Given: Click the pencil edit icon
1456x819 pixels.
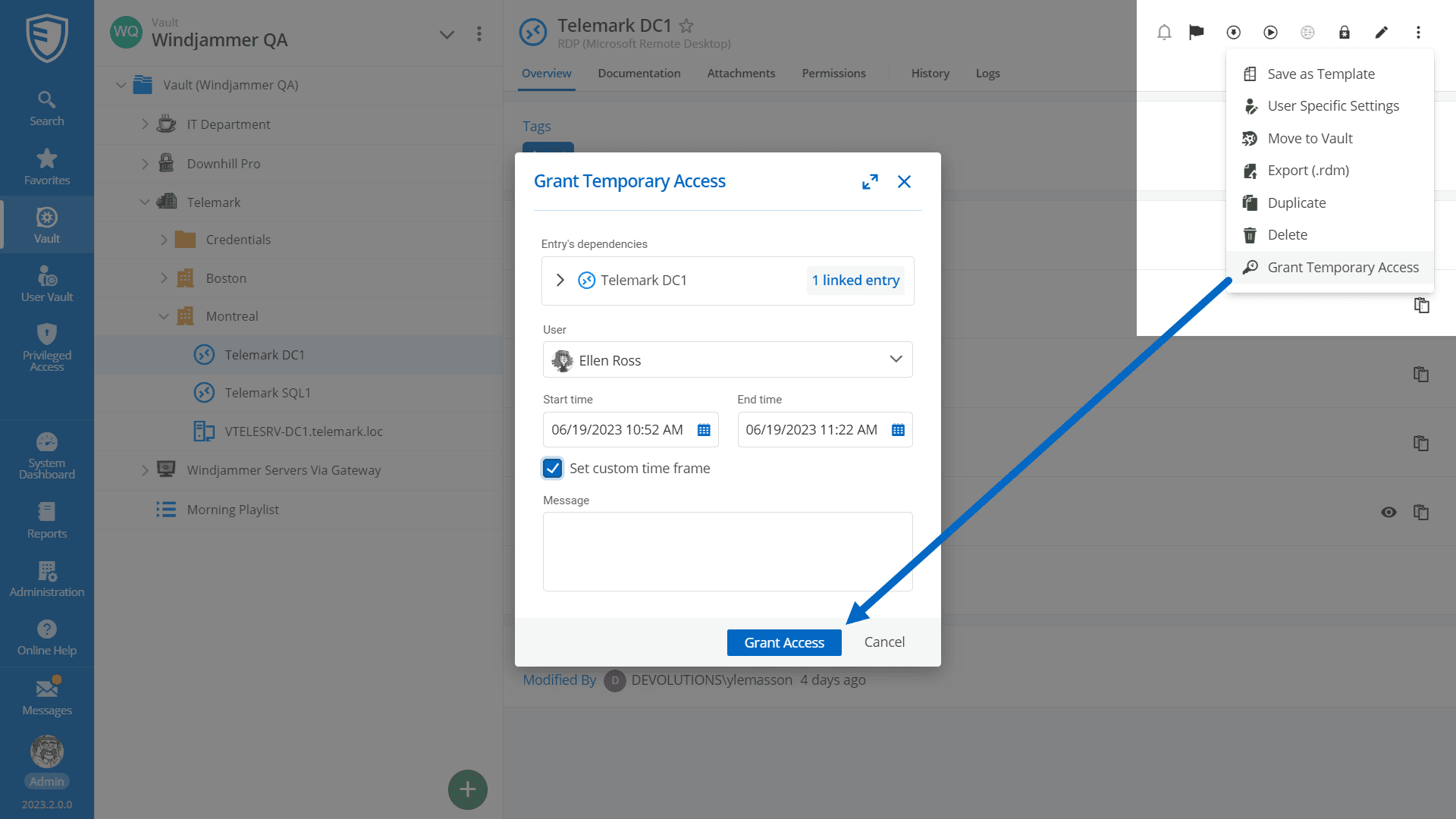Looking at the screenshot, I should click(1381, 32).
